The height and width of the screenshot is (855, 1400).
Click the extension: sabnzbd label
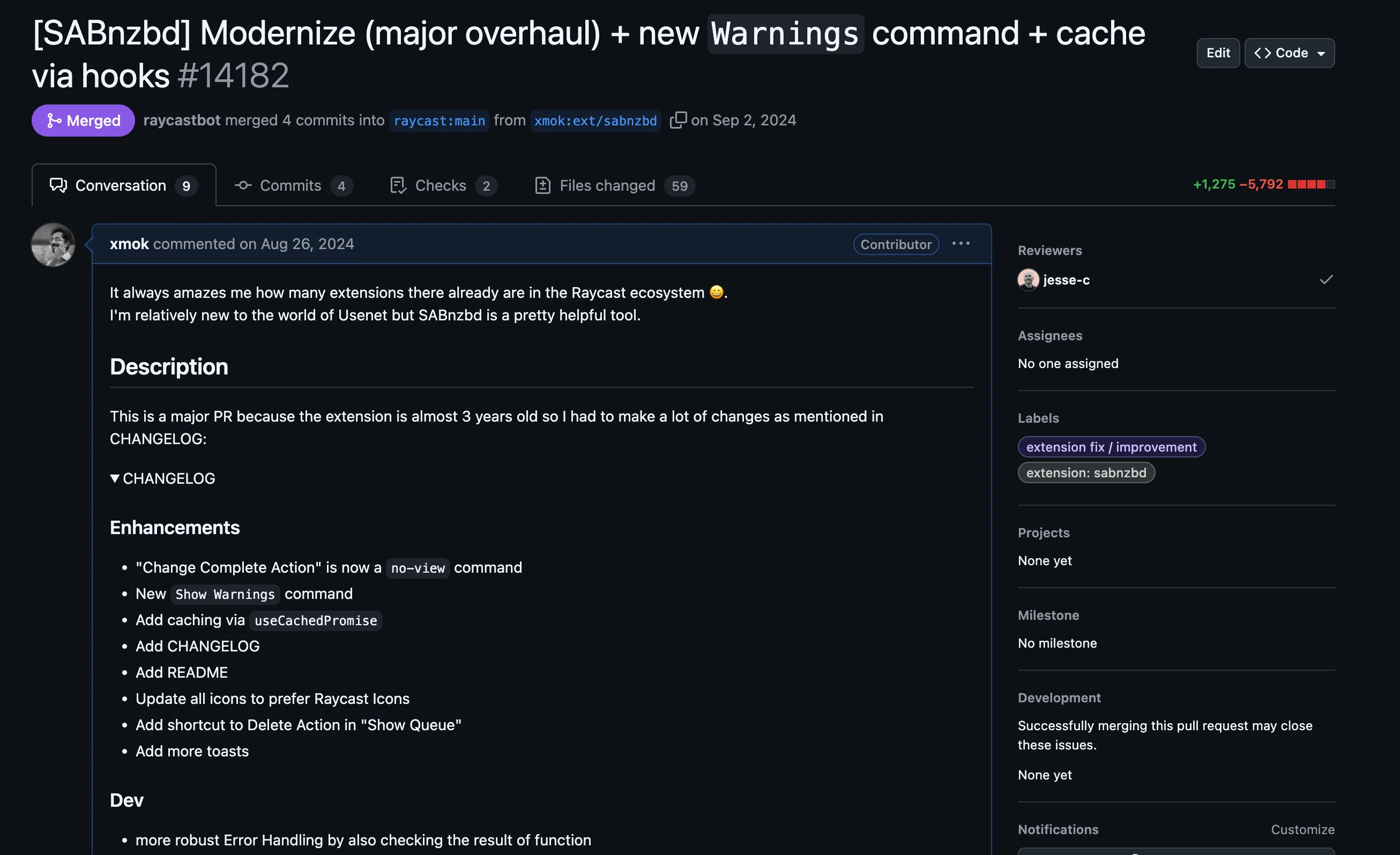1086,472
